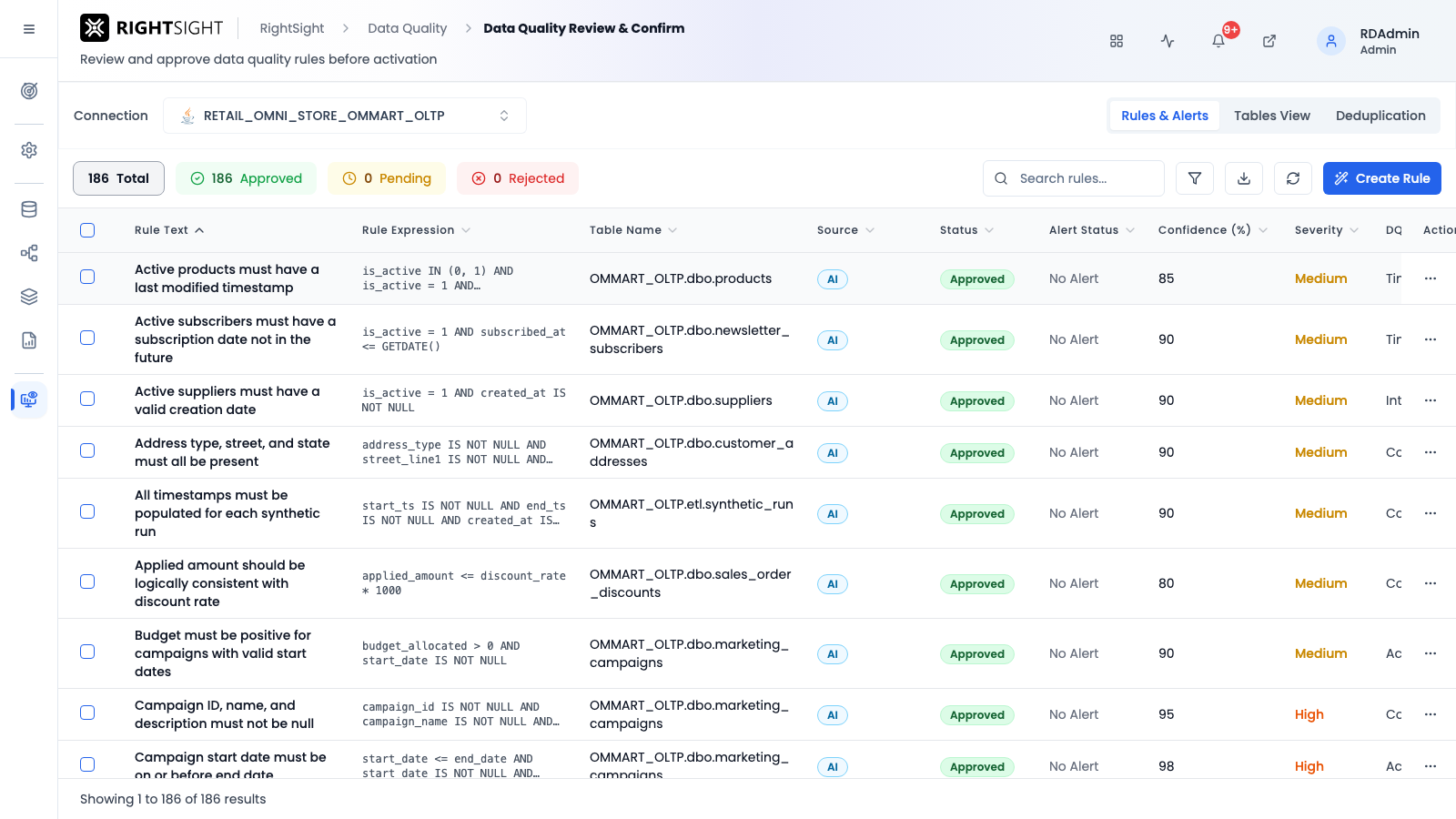Click the Create Rule button

pos(1382,178)
